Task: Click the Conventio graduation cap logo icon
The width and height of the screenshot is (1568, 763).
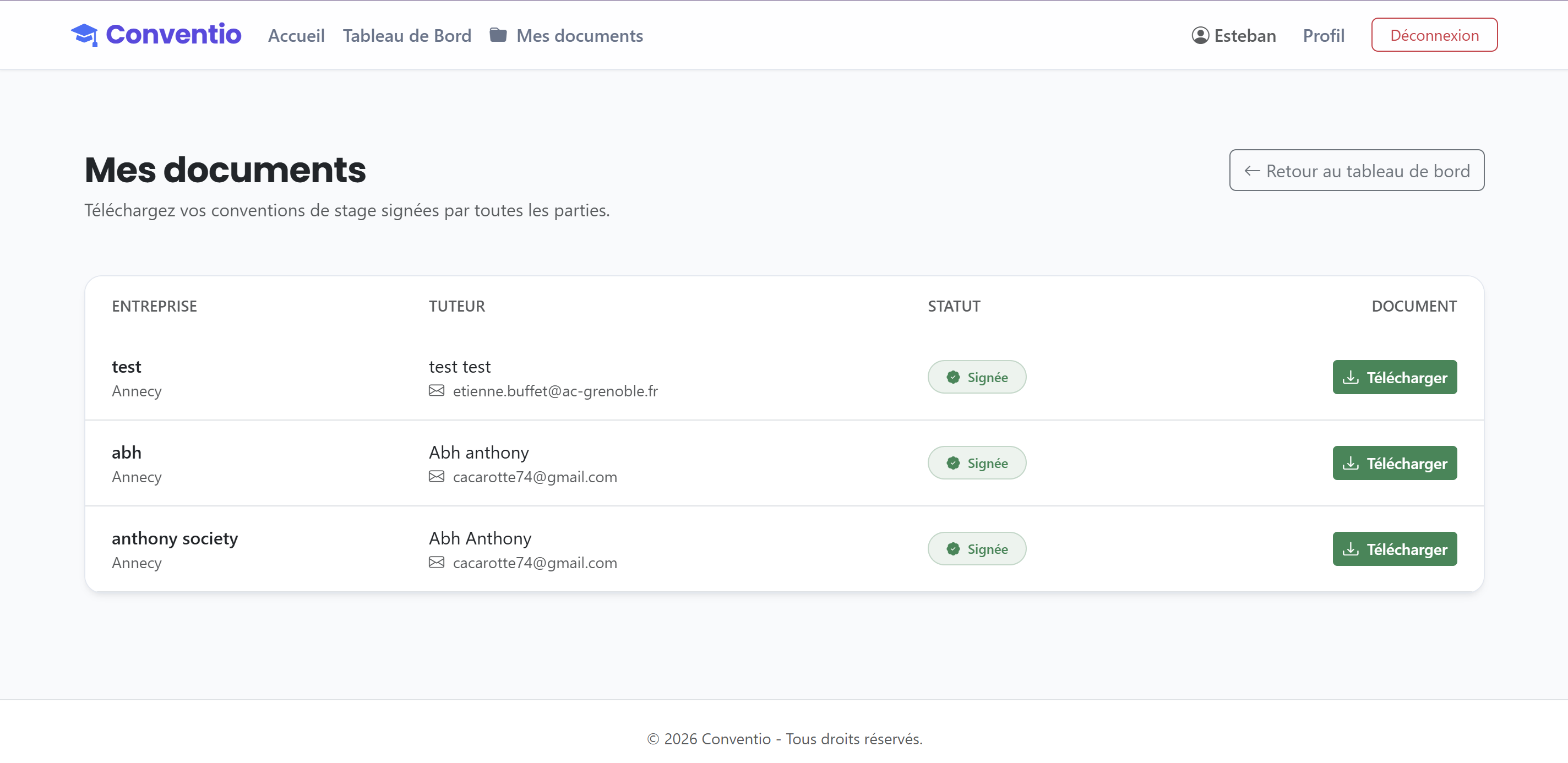Action: tap(85, 35)
